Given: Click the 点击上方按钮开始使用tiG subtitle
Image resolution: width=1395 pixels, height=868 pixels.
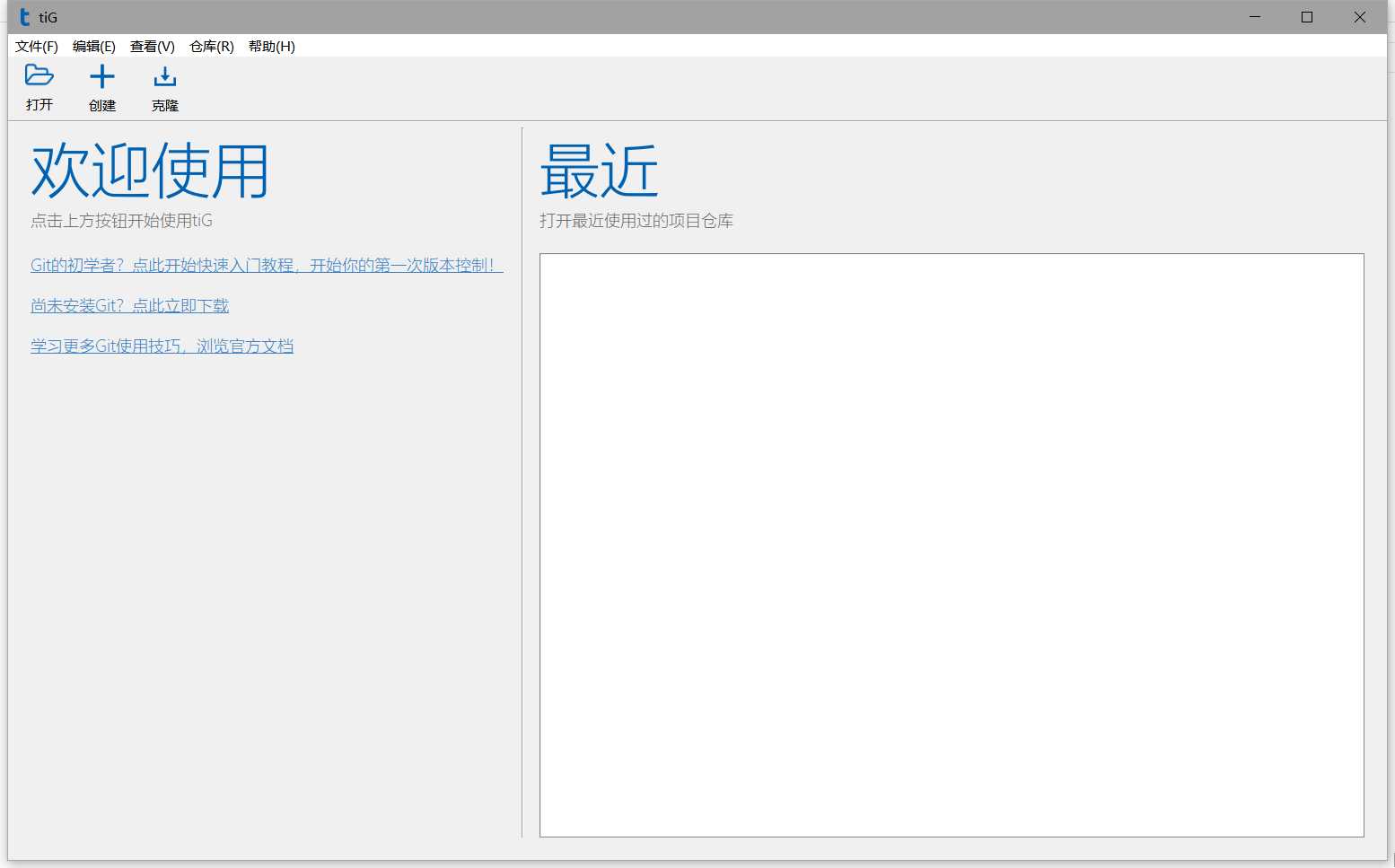Looking at the screenshot, I should pos(122,221).
